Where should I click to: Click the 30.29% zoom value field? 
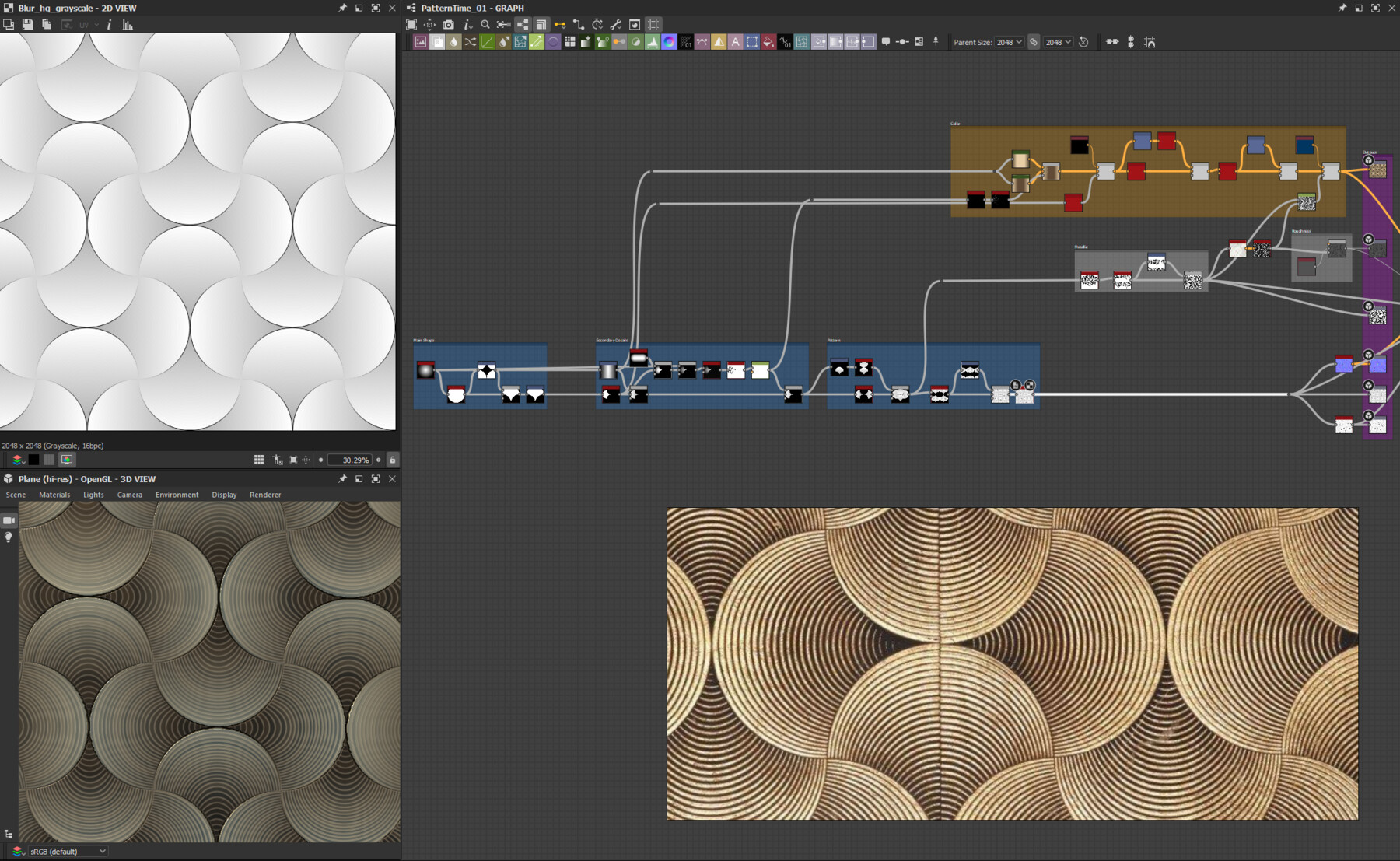pos(349,460)
